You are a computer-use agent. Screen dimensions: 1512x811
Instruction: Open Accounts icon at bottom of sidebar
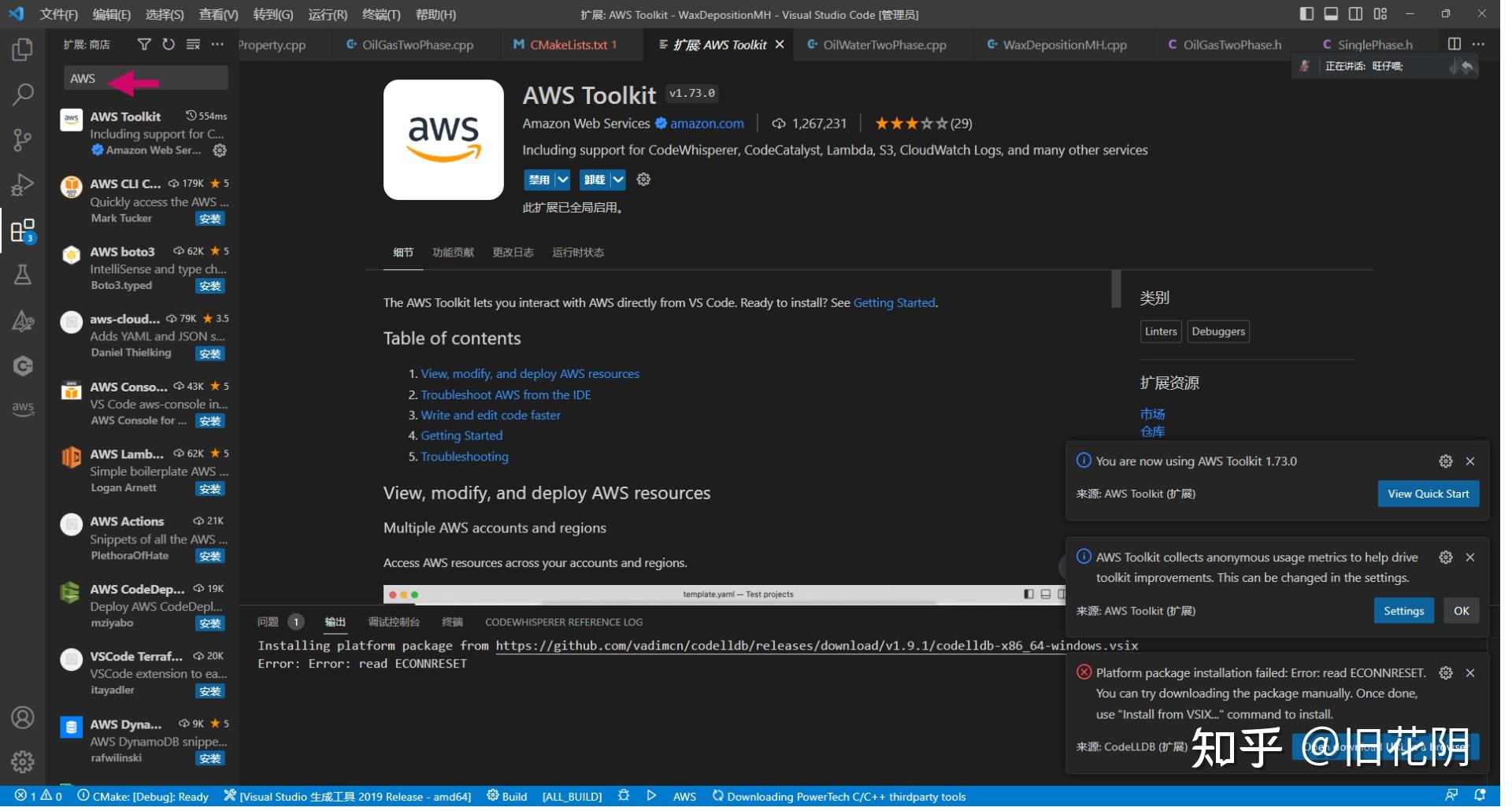pos(22,717)
